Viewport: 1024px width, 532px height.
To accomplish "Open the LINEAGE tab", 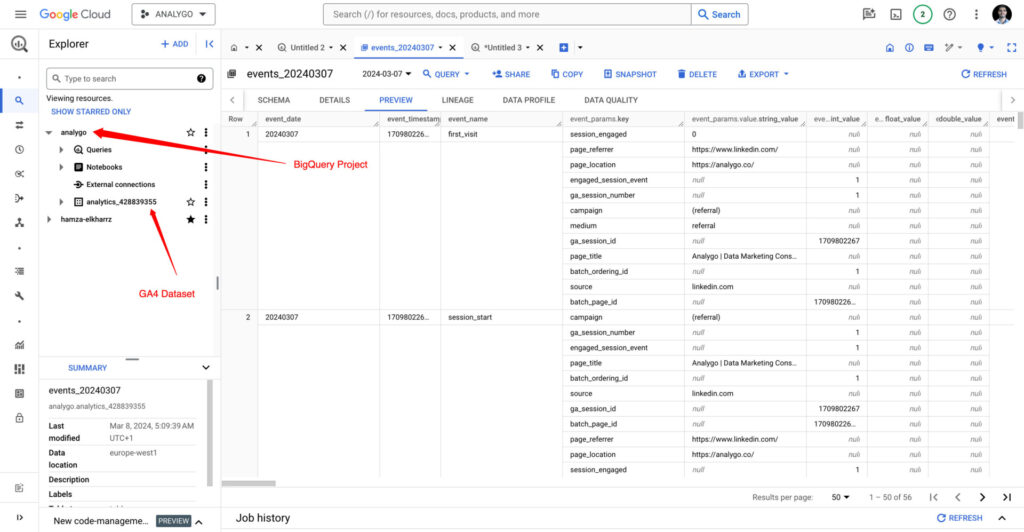I will (x=458, y=100).
